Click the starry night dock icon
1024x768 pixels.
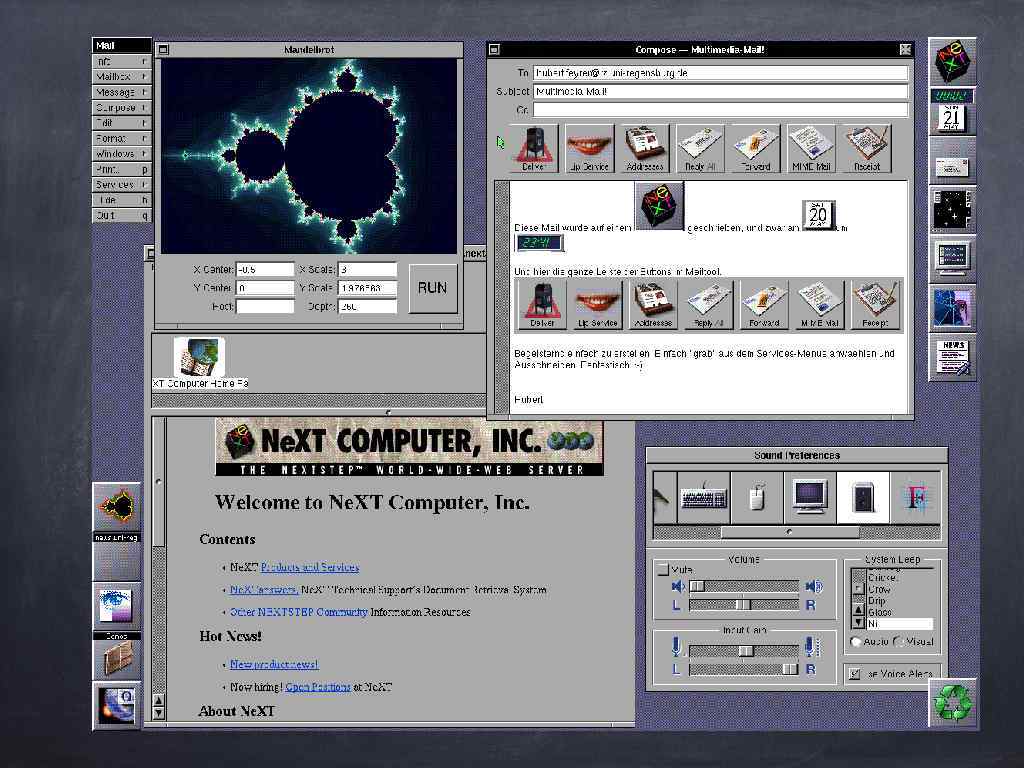pos(953,210)
